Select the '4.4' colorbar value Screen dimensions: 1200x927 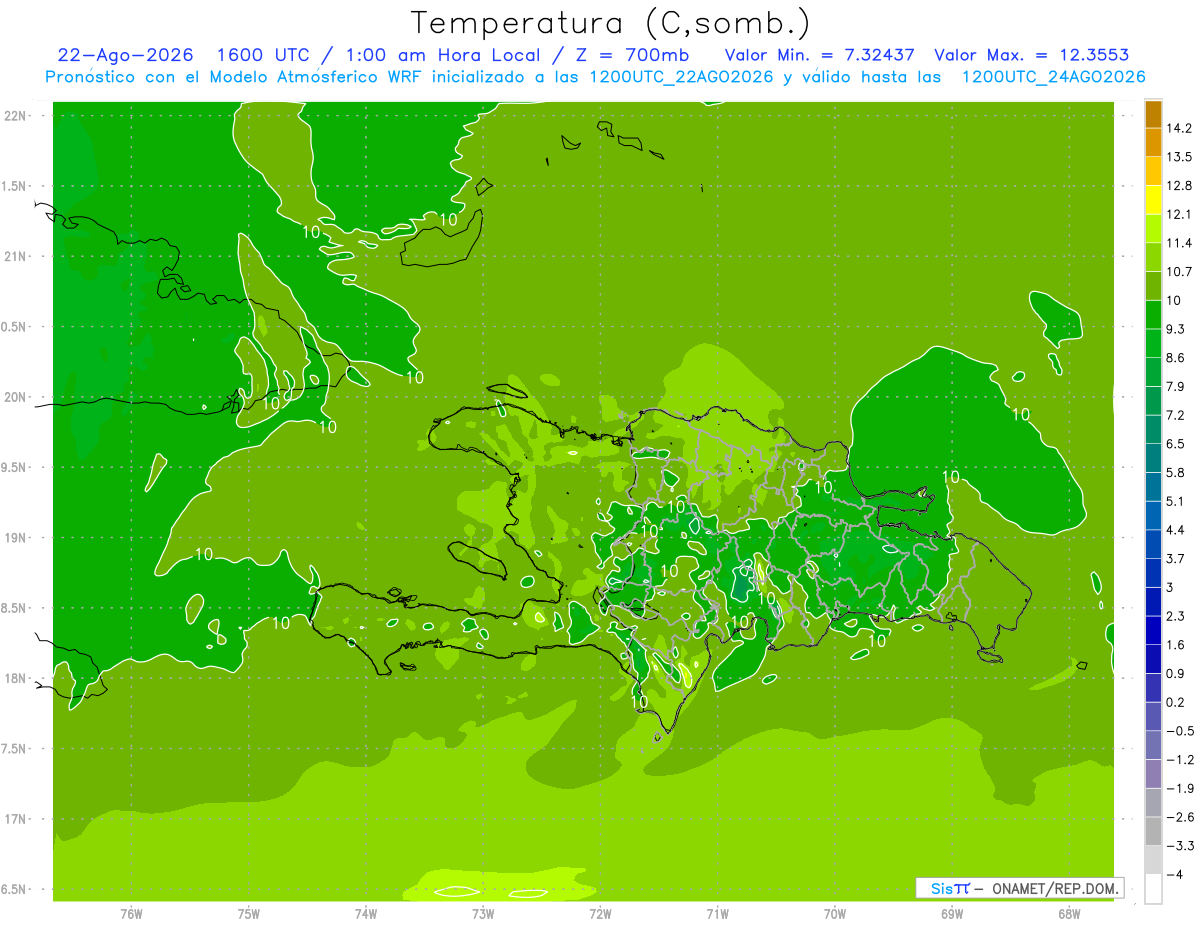[x=1176, y=530]
